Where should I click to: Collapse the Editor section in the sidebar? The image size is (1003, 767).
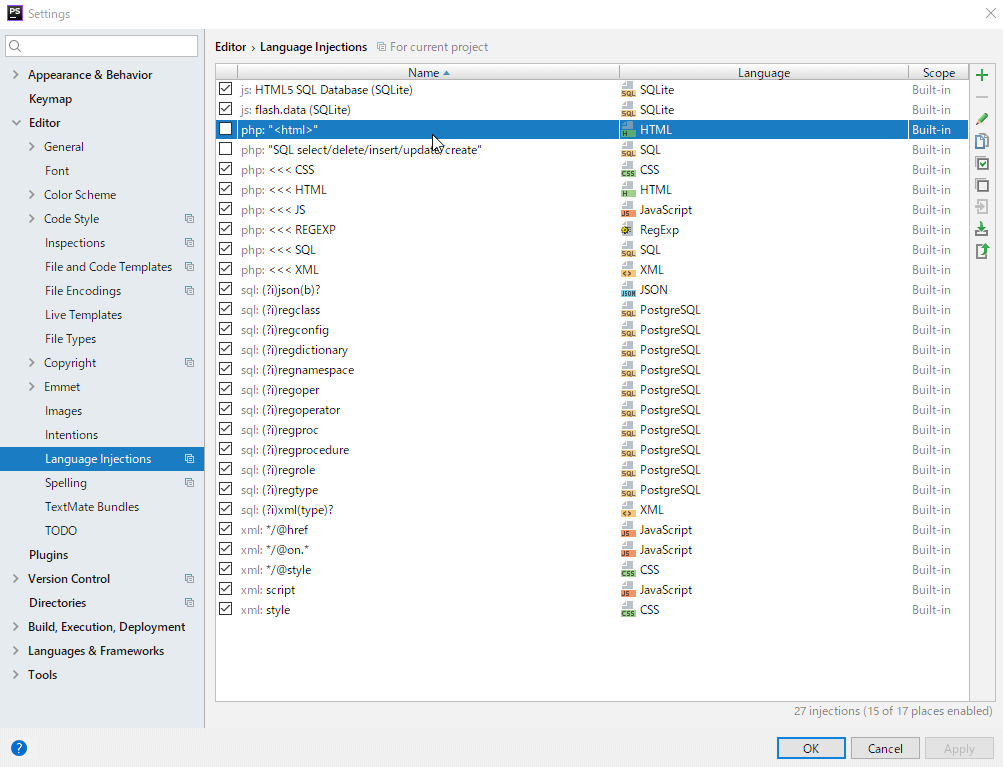[x=15, y=122]
